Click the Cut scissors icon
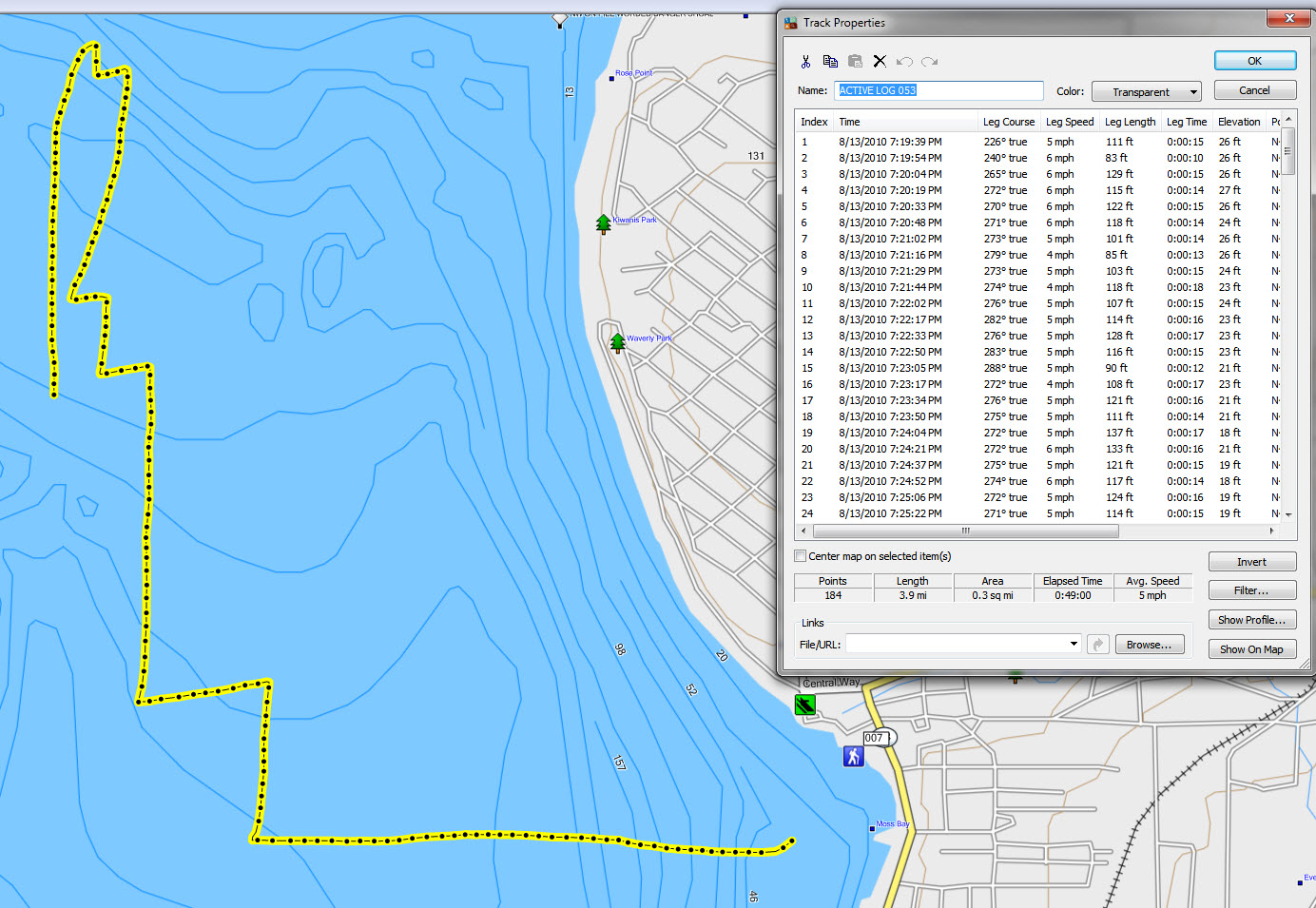This screenshot has height=908, width=1316. tap(805, 62)
